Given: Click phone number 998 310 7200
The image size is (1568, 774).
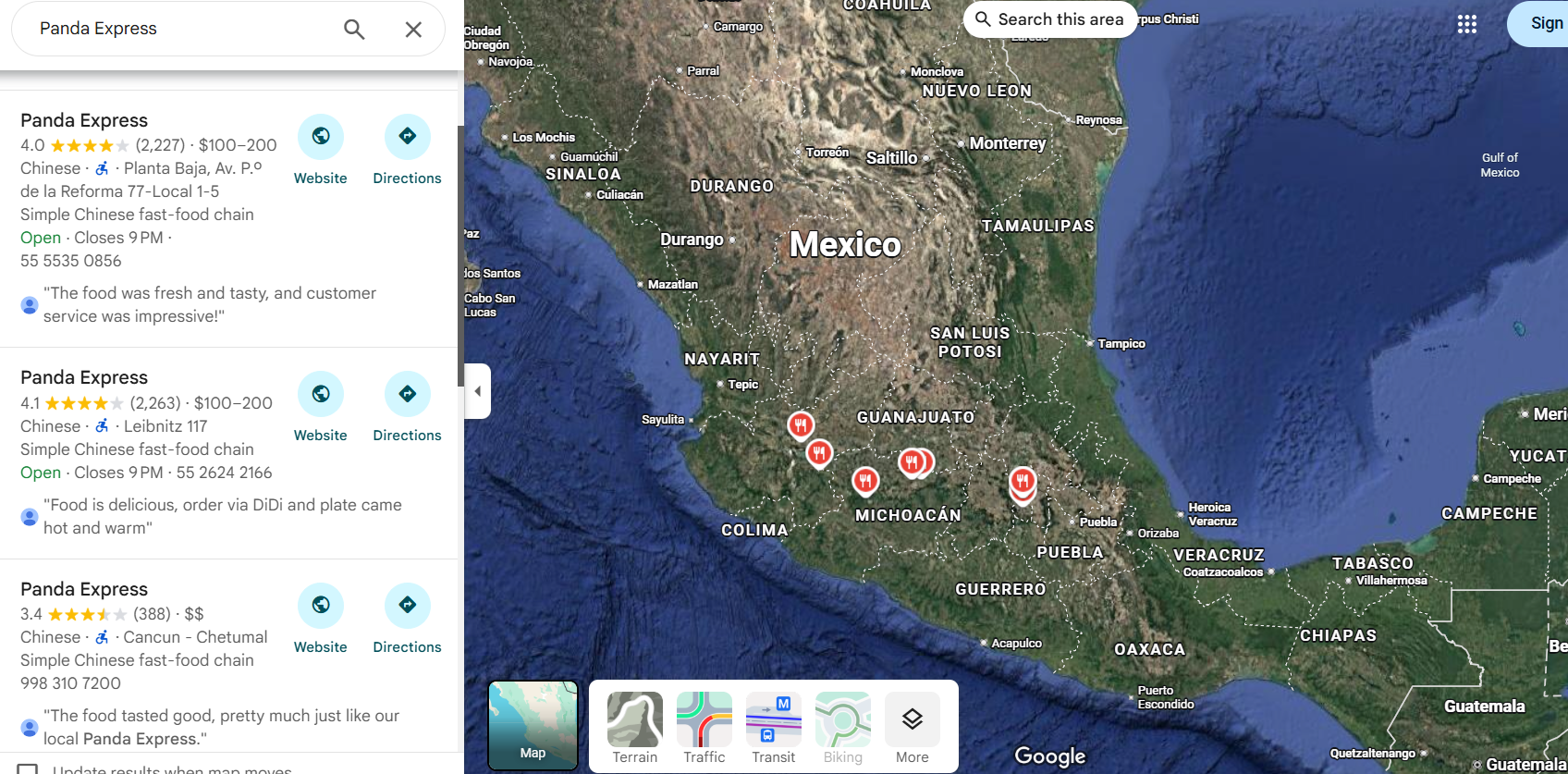Looking at the screenshot, I should click(x=70, y=683).
